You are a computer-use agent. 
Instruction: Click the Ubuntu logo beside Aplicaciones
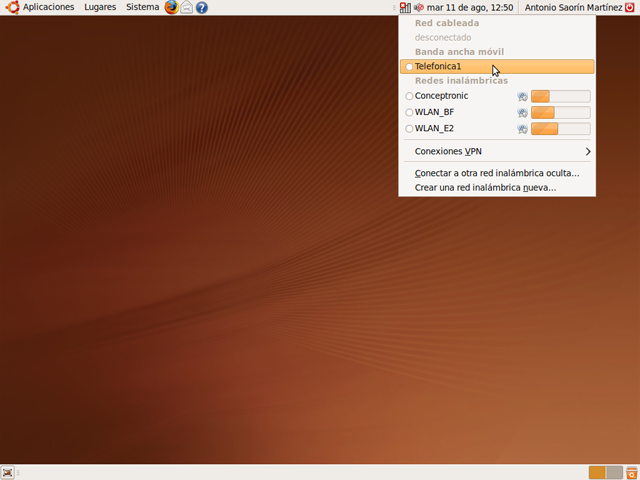tap(12, 7)
